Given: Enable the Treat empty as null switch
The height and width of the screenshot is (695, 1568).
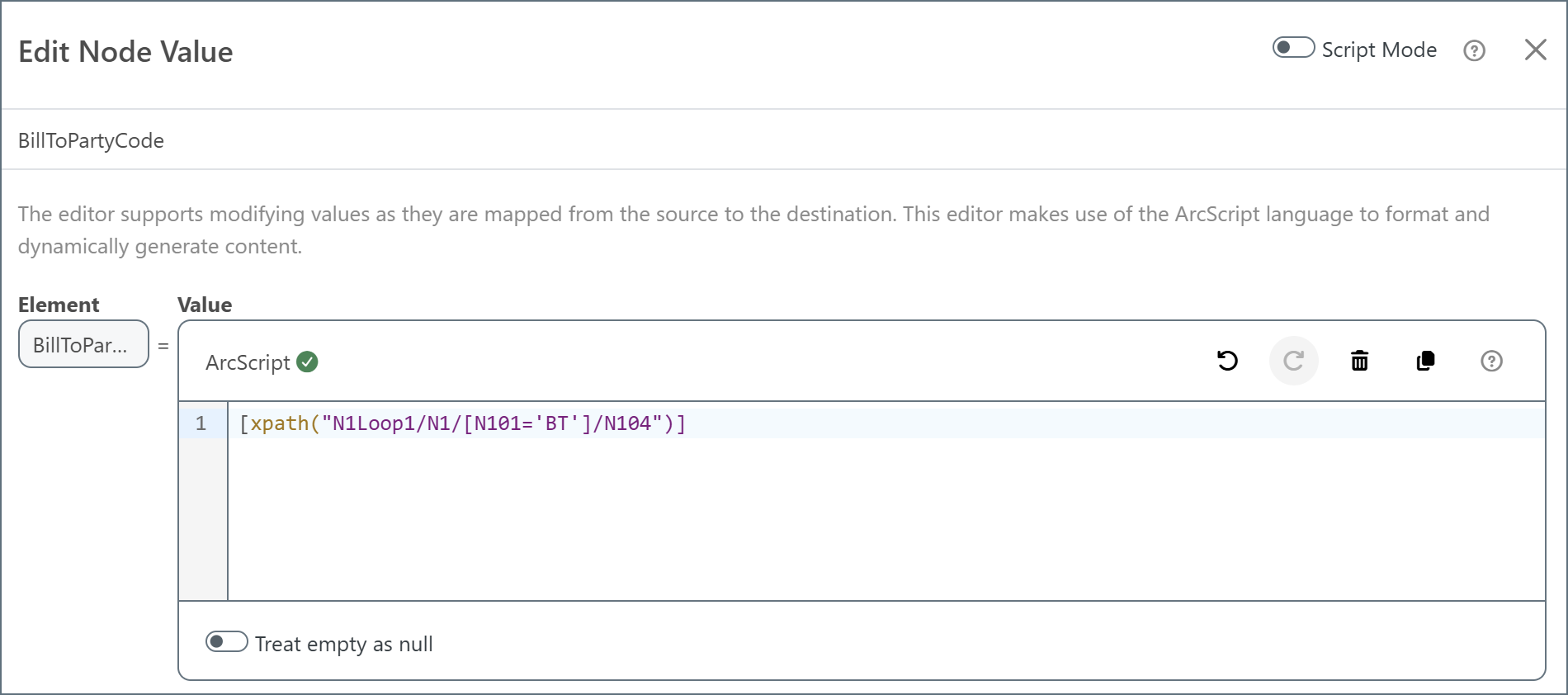Looking at the screenshot, I should pos(226,642).
